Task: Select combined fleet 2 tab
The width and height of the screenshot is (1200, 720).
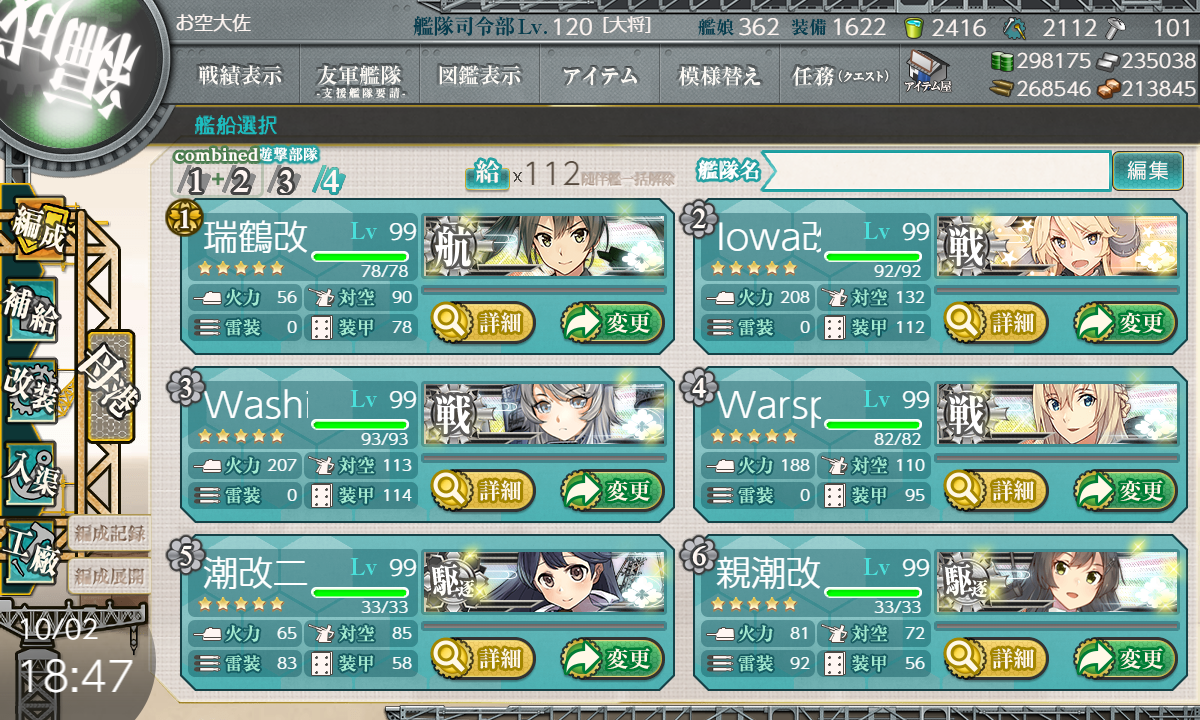Action: 240,182
